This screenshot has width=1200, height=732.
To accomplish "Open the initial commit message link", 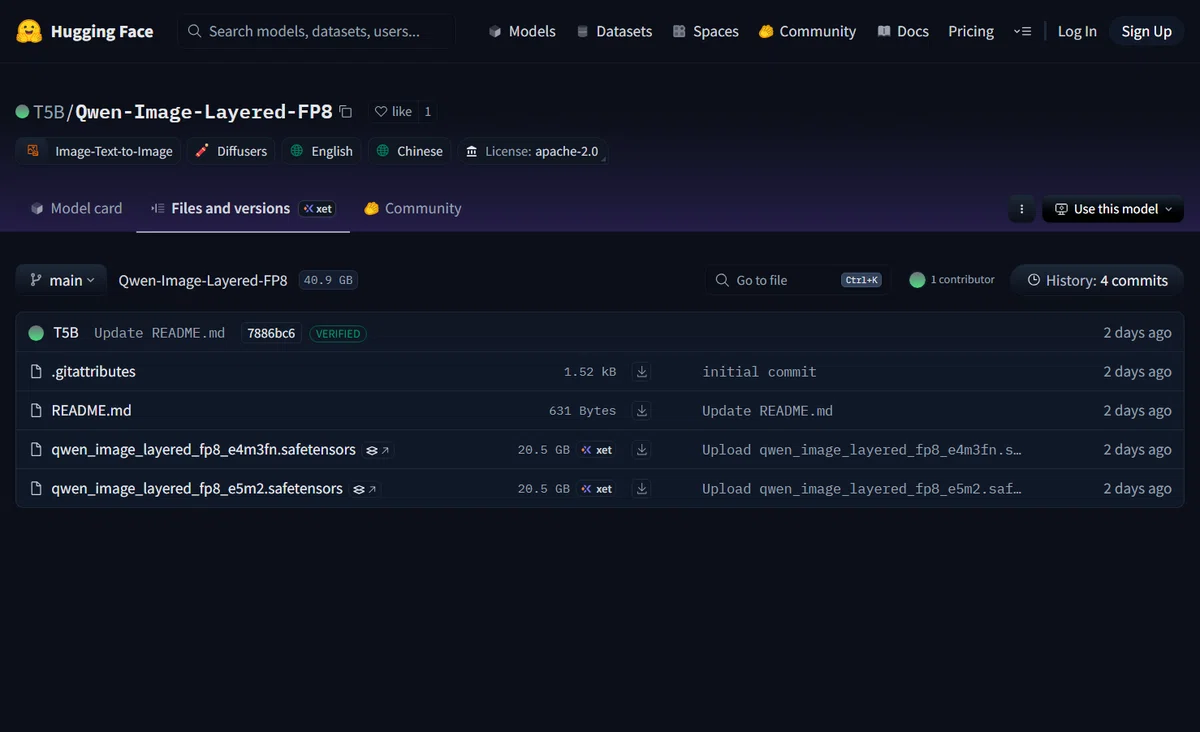I will [759, 371].
